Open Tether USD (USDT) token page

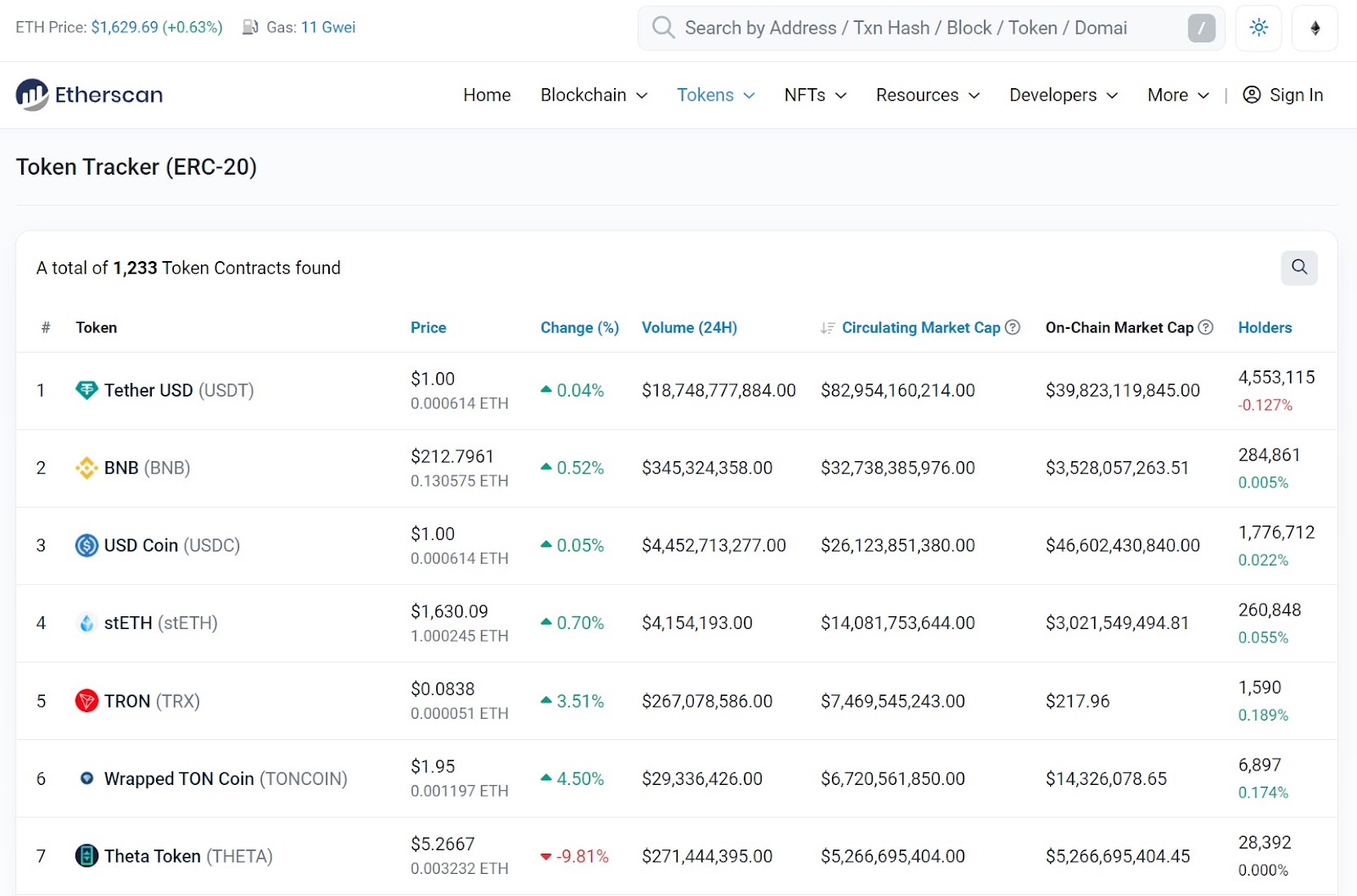tap(179, 390)
